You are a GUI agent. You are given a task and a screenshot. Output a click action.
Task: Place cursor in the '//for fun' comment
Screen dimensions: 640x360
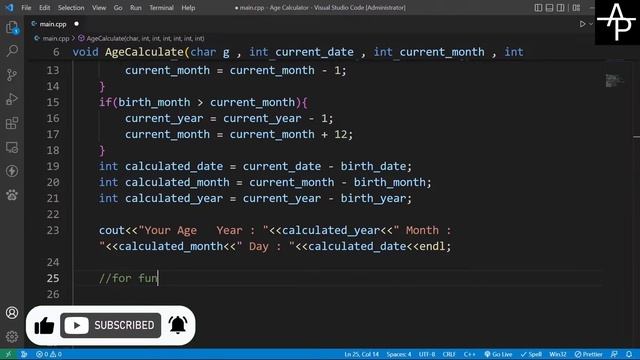129,278
